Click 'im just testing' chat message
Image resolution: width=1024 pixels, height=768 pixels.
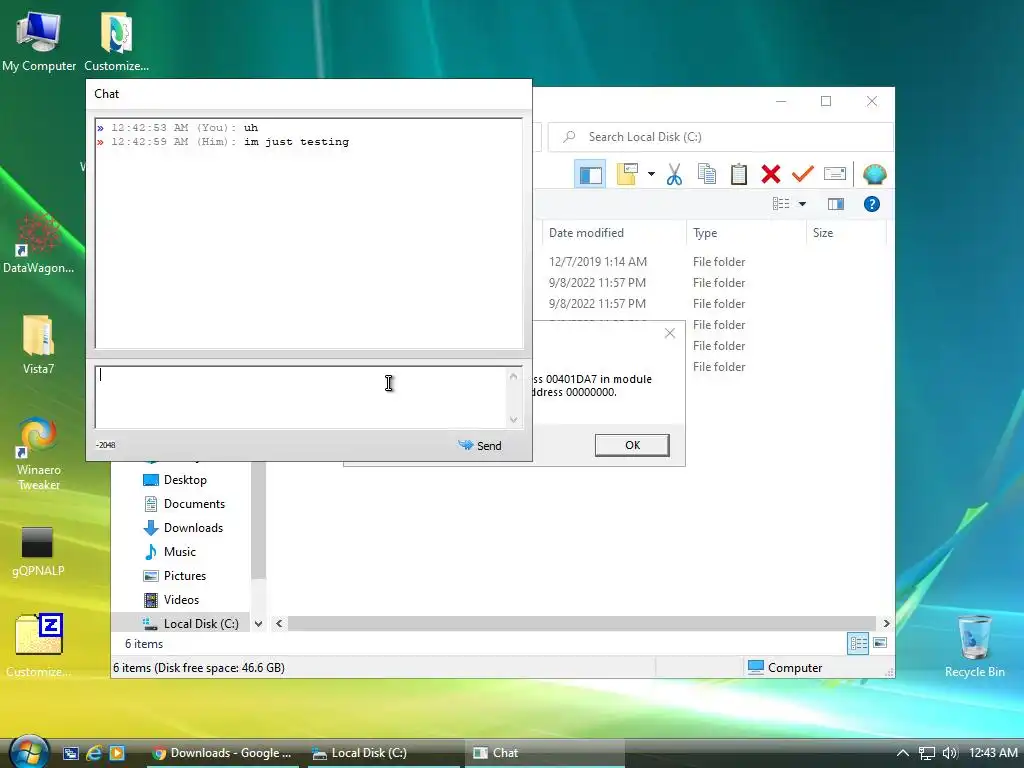[x=296, y=142]
